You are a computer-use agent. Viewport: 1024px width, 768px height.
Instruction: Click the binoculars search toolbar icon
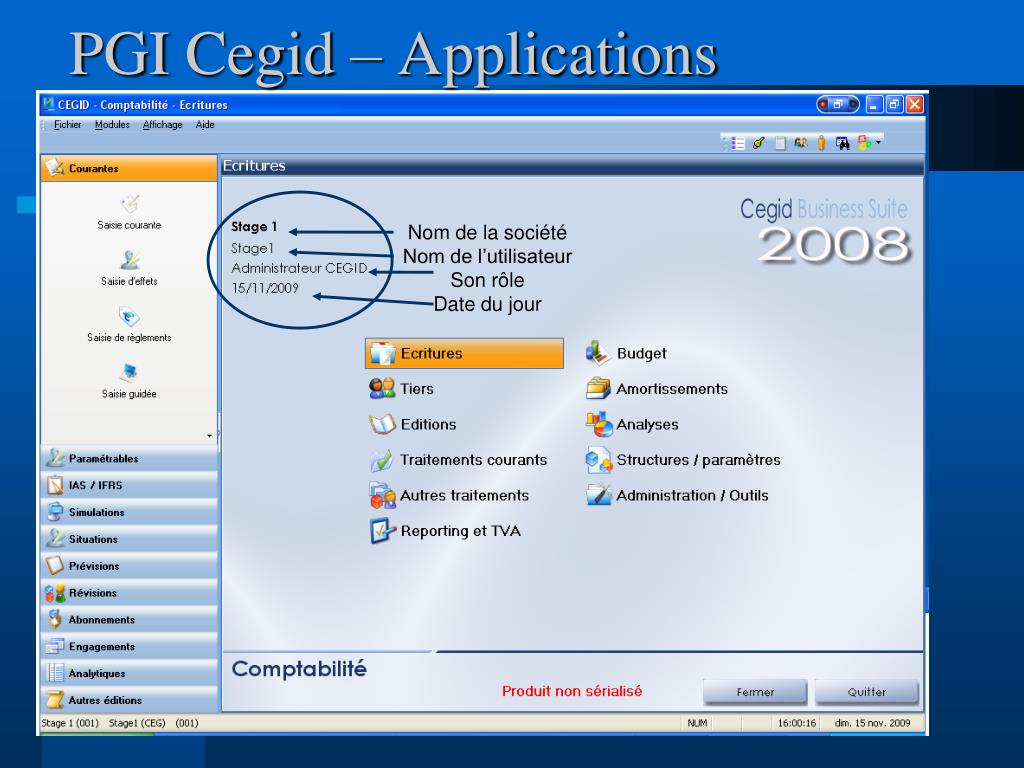tap(842, 144)
